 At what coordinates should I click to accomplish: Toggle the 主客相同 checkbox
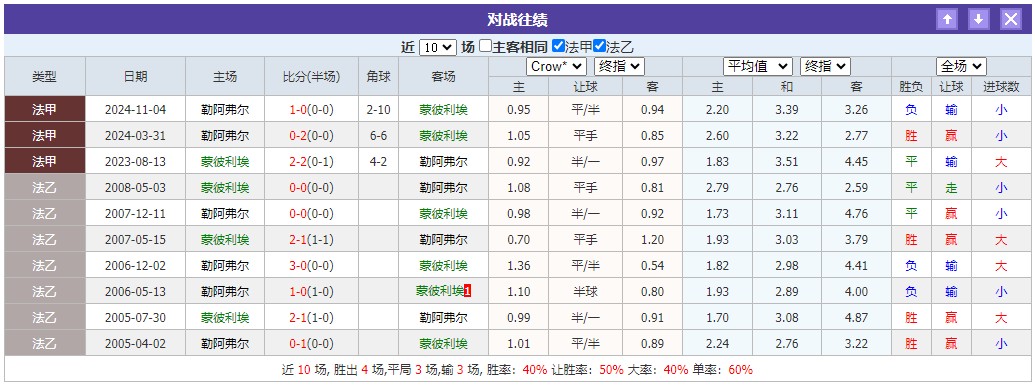pyautogui.click(x=485, y=46)
